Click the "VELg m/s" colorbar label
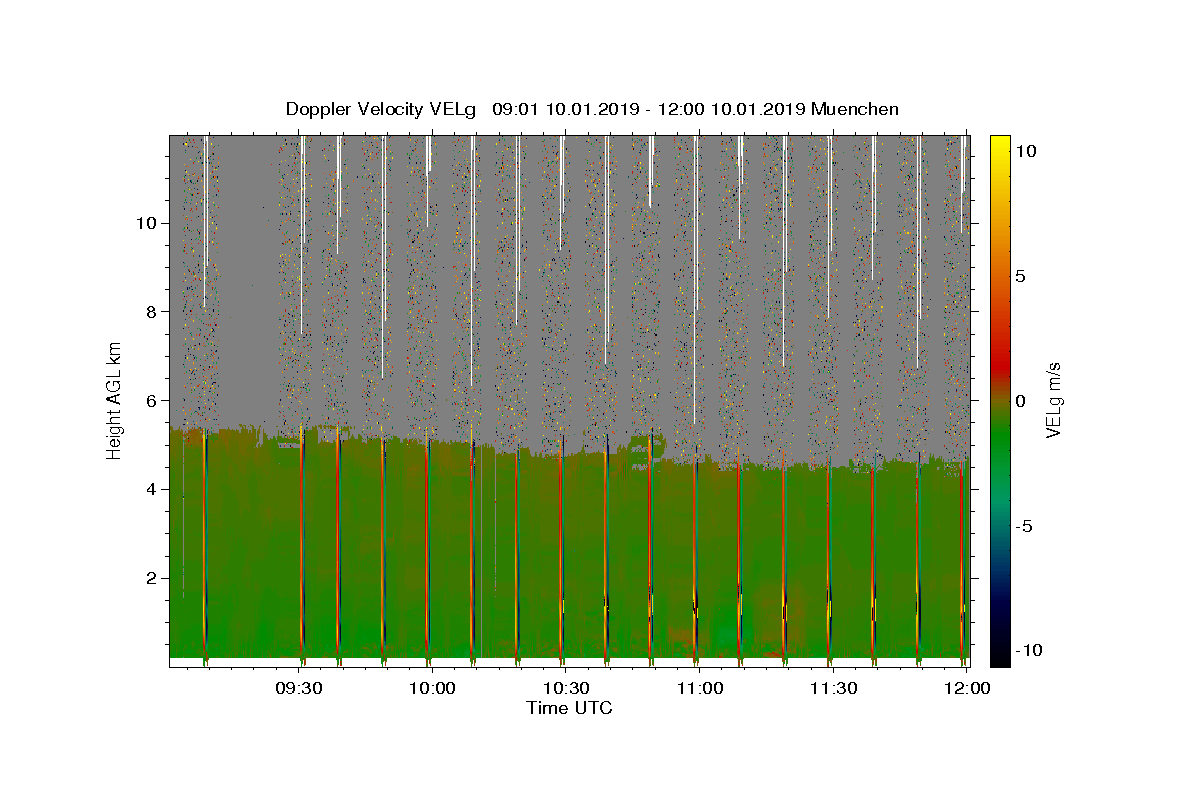The image size is (1200, 800). point(1054,400)
